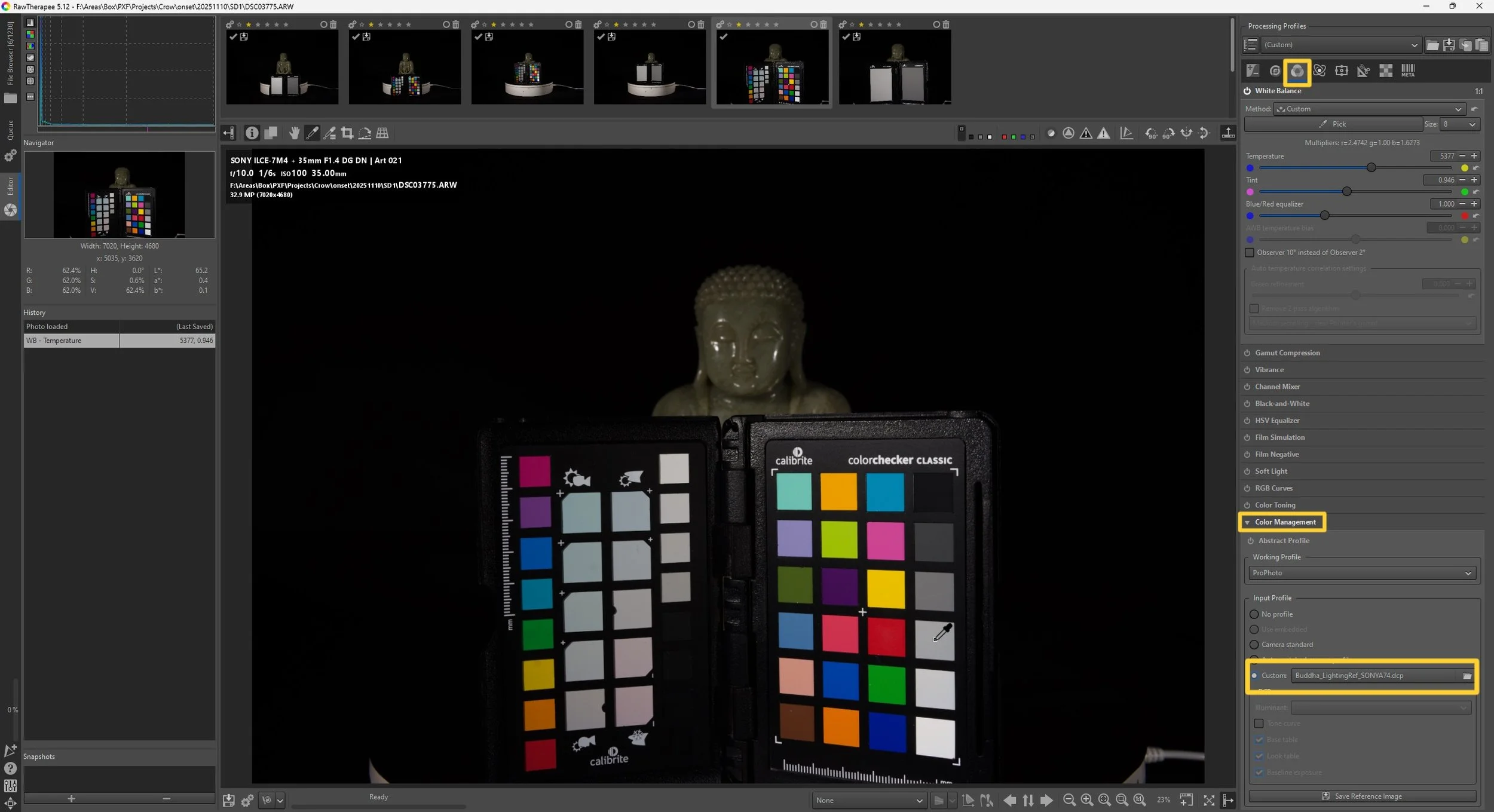Open the White Balance Method dropdown
This screenshot has height=812, width=1494.
[1369, 109]
